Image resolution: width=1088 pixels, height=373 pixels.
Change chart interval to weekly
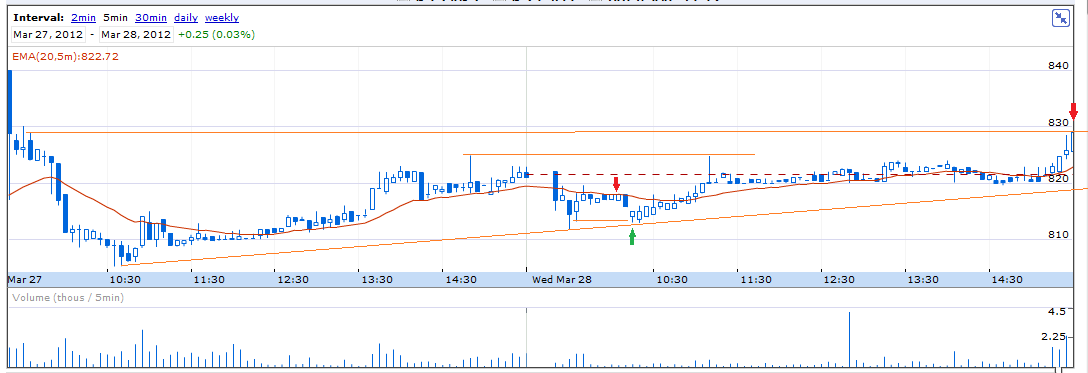[x=222, y=17]
